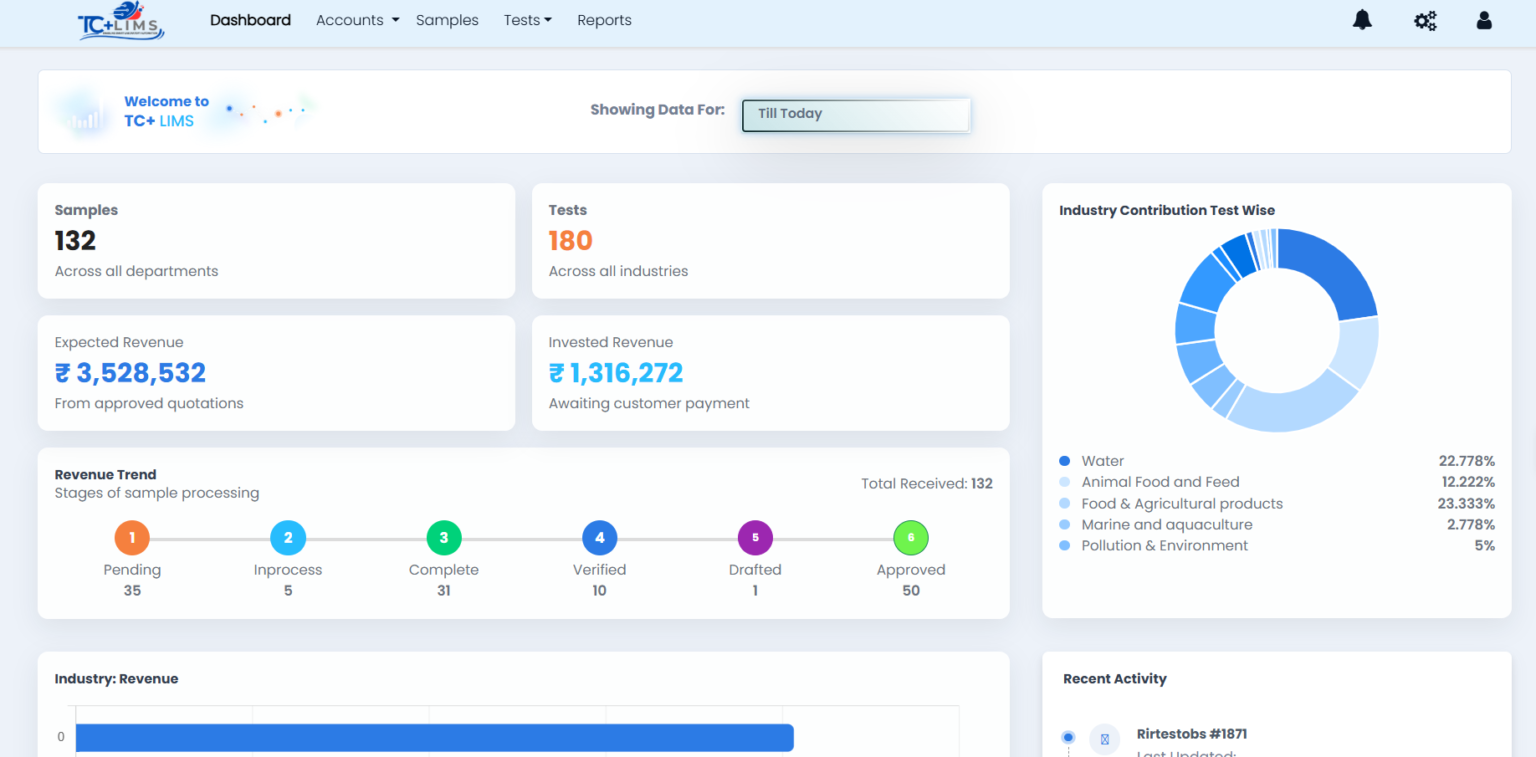Screen dimensions: 1536x757
Task: Toggle Marine and aquaculture legend entry
Action: 1166,525
